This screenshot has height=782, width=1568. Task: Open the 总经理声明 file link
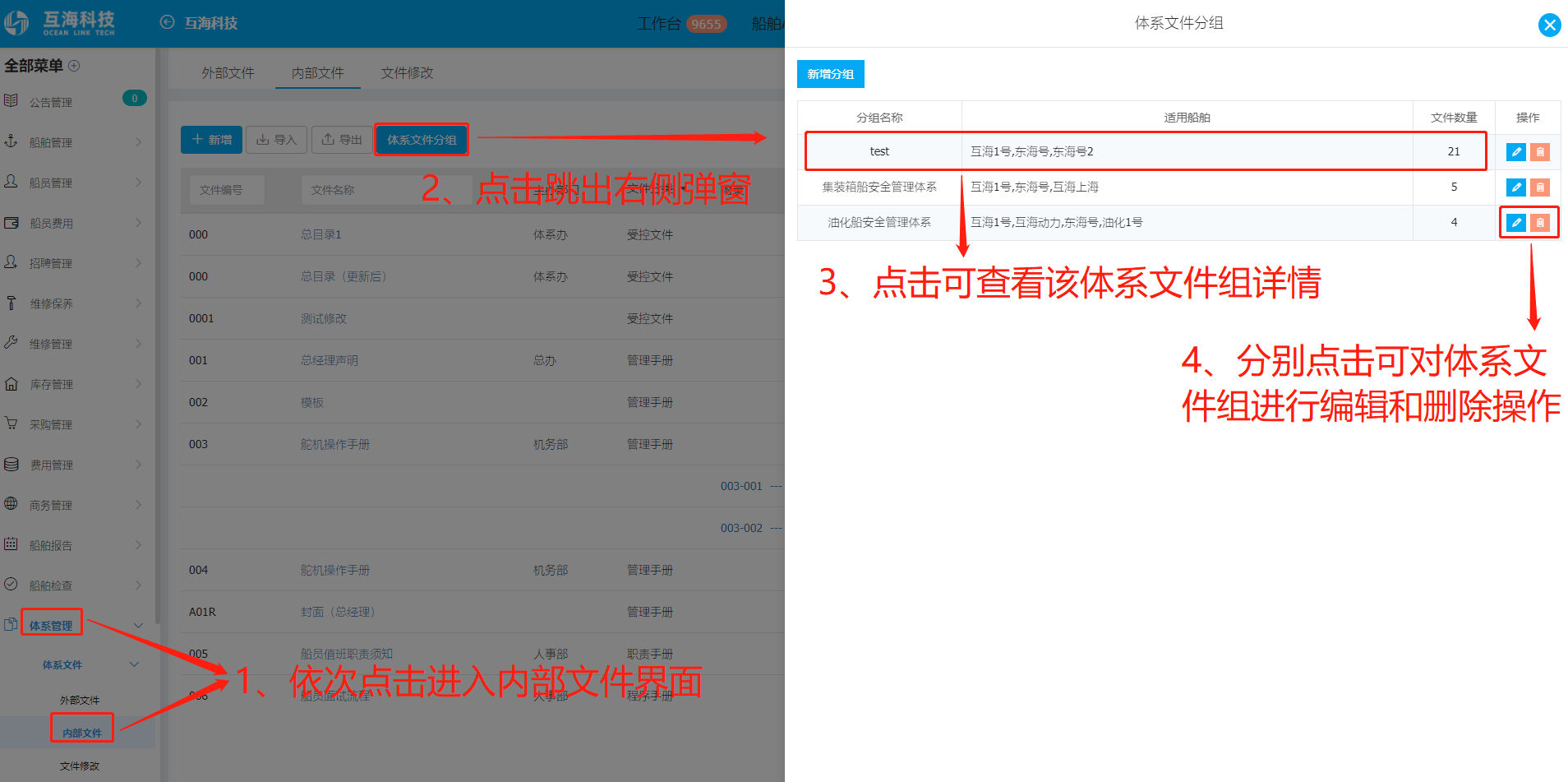click(x=330, y=360)
